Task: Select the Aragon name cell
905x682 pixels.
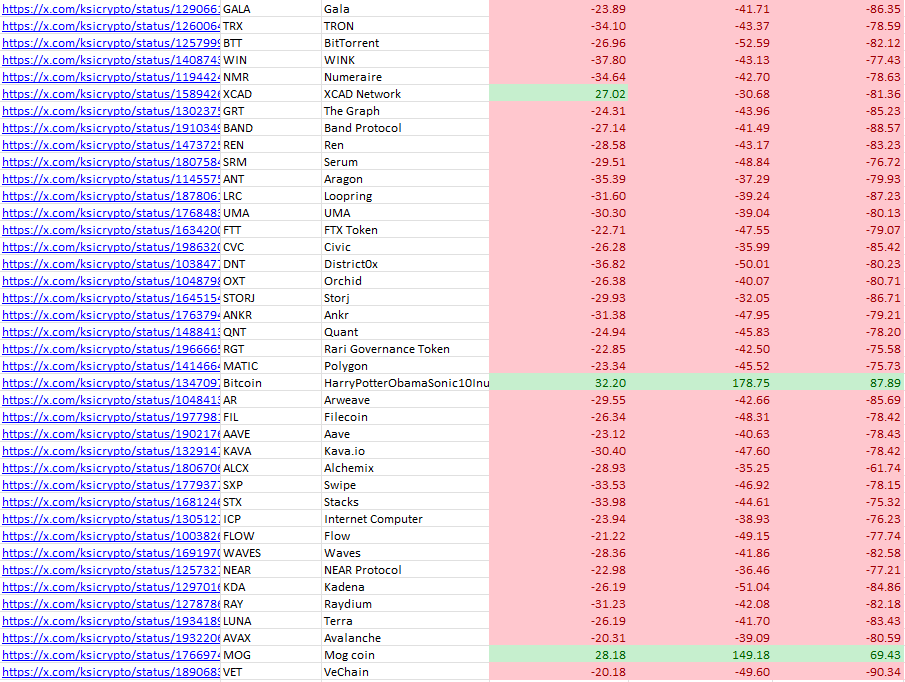Action: (405, 179)
